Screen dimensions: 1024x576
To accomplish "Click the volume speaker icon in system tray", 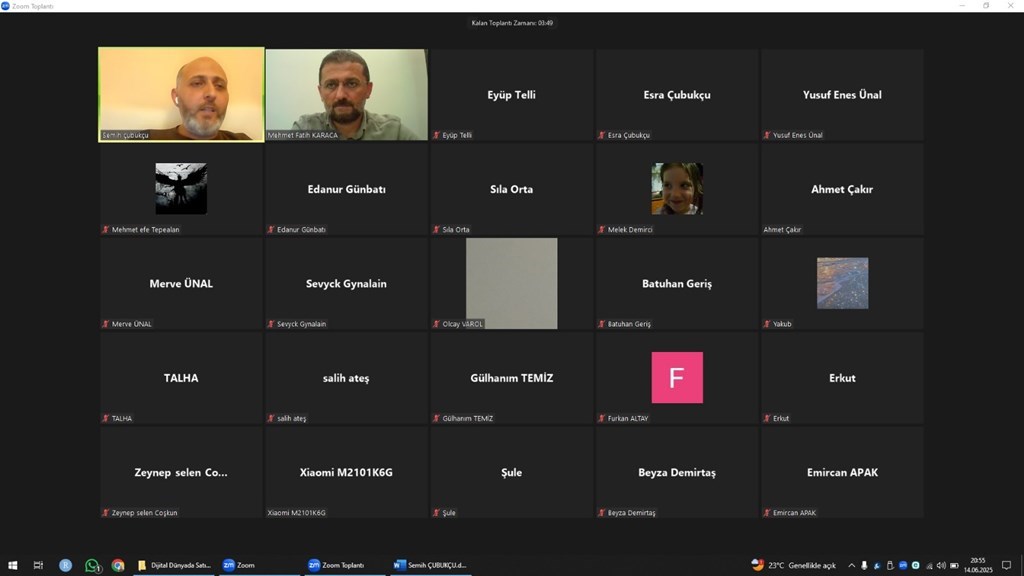I will 941,565.
